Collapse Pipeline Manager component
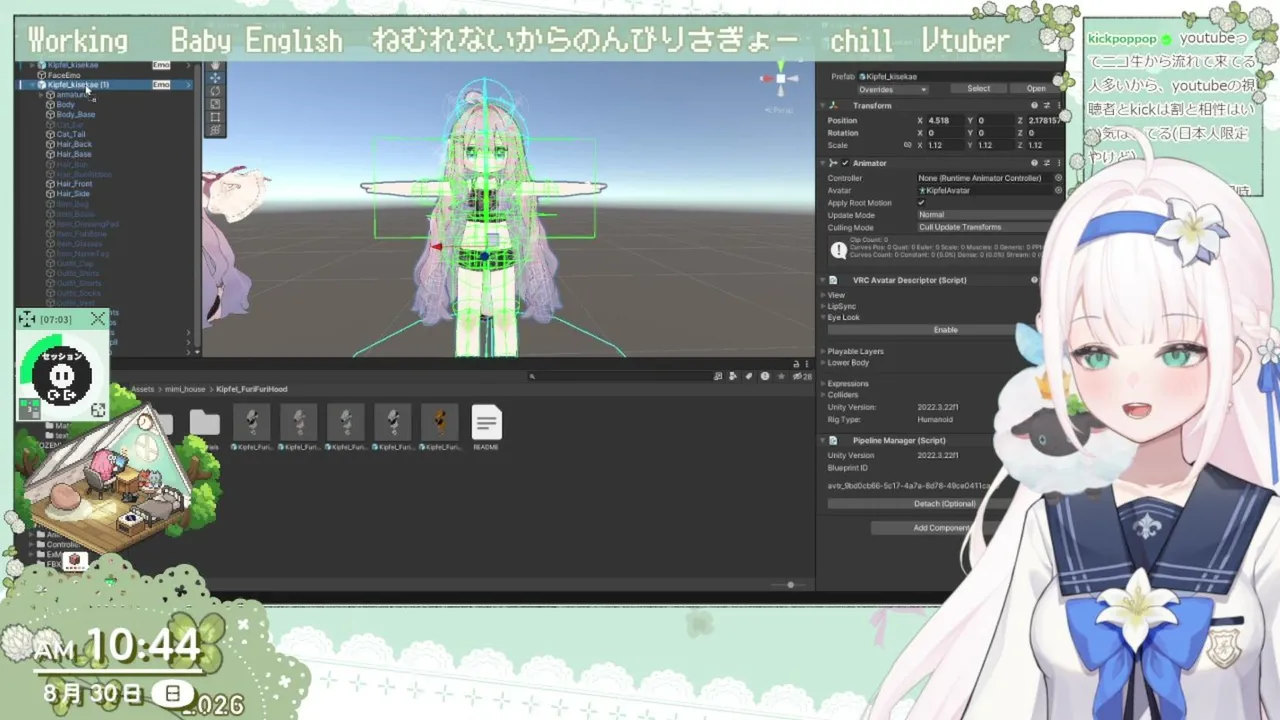Screen dimensions: 1280x720 822,440
